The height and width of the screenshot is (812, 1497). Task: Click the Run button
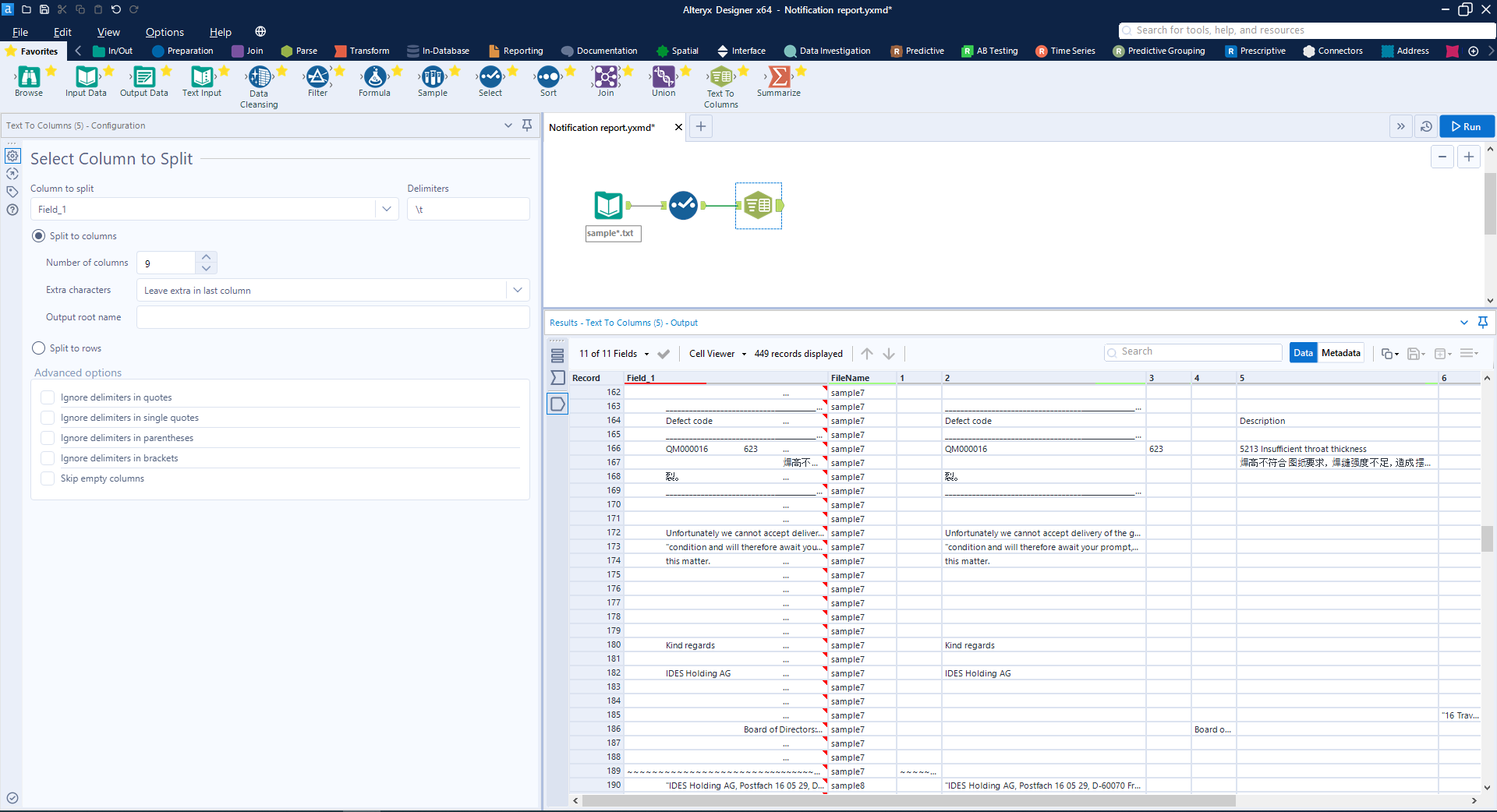(x=1467, y=126)
